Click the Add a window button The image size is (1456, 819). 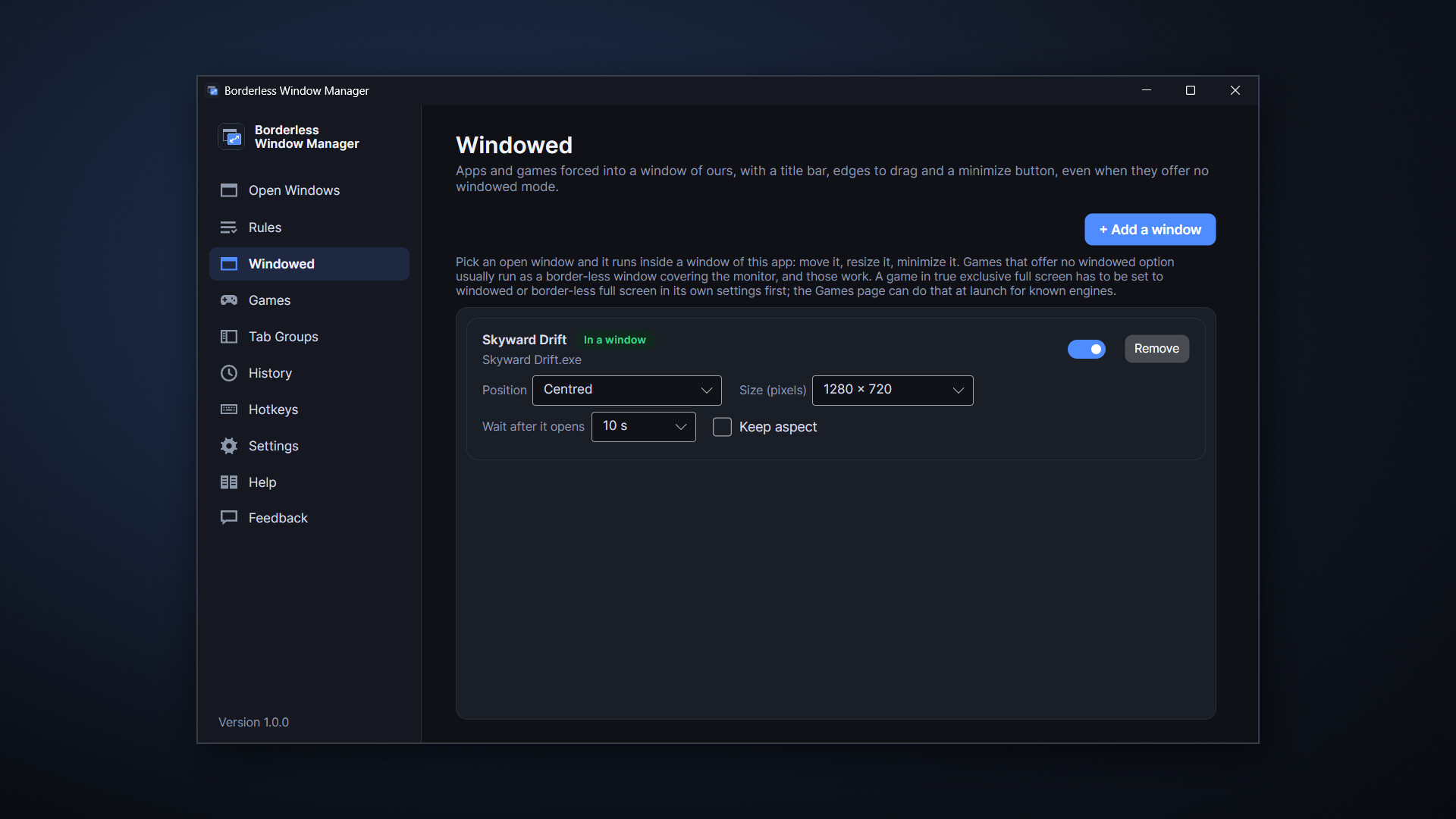point(1150,229)
